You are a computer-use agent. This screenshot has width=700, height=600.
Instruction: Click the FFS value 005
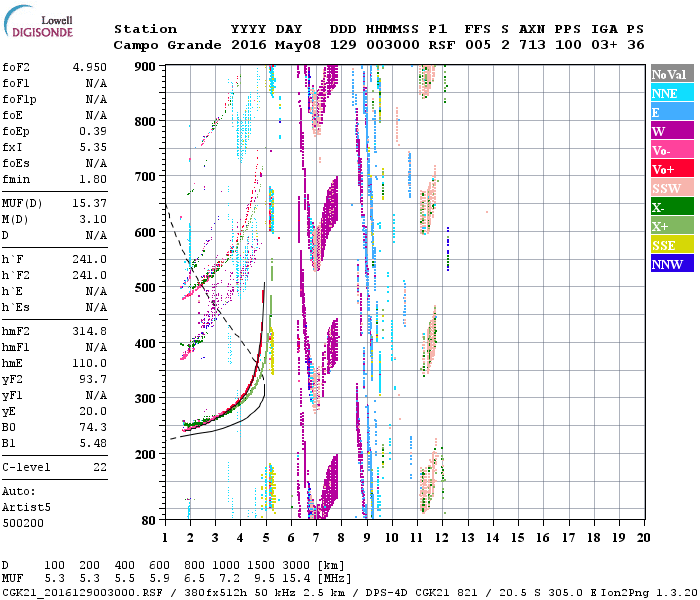478,45
